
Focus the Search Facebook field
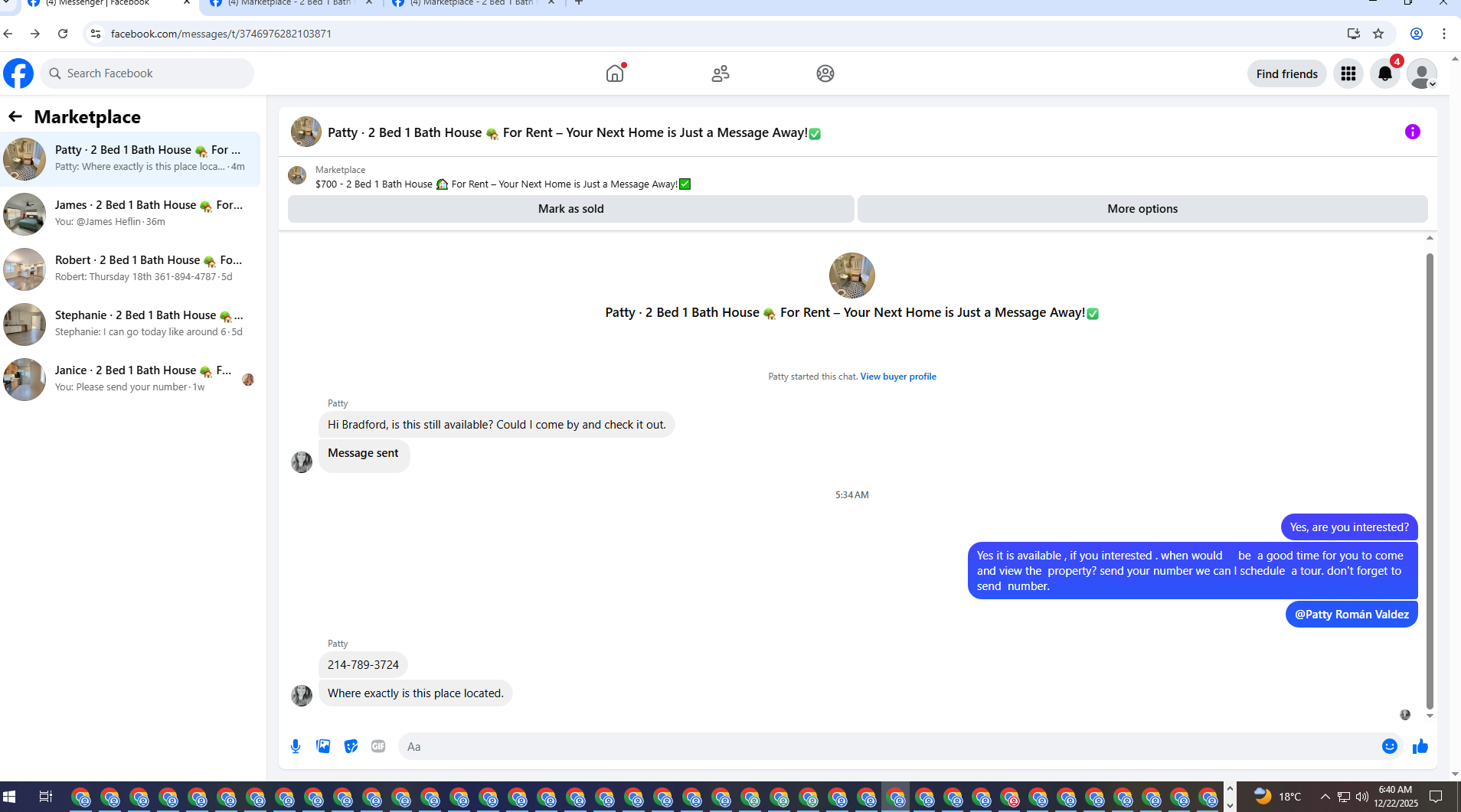point(147,73)
